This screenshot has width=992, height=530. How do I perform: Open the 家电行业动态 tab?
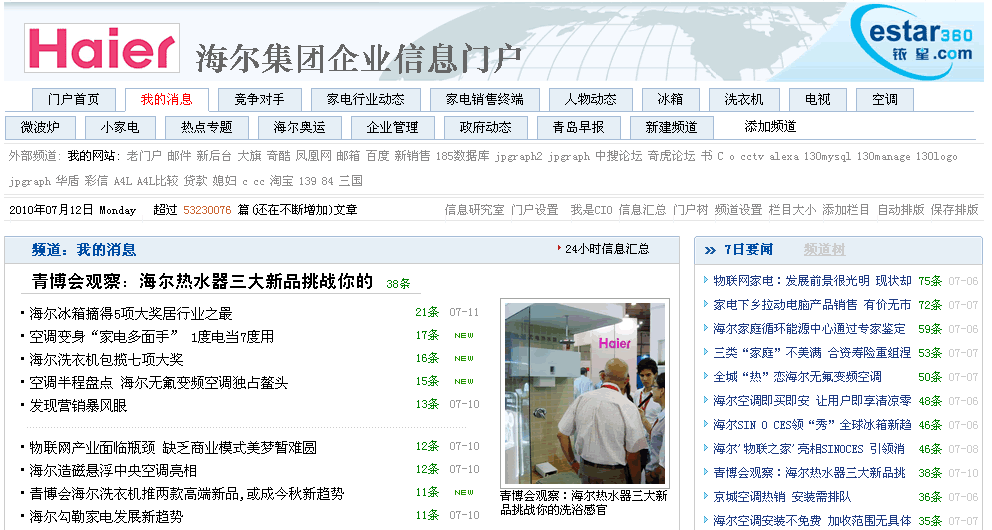click(x=366, y=99)
